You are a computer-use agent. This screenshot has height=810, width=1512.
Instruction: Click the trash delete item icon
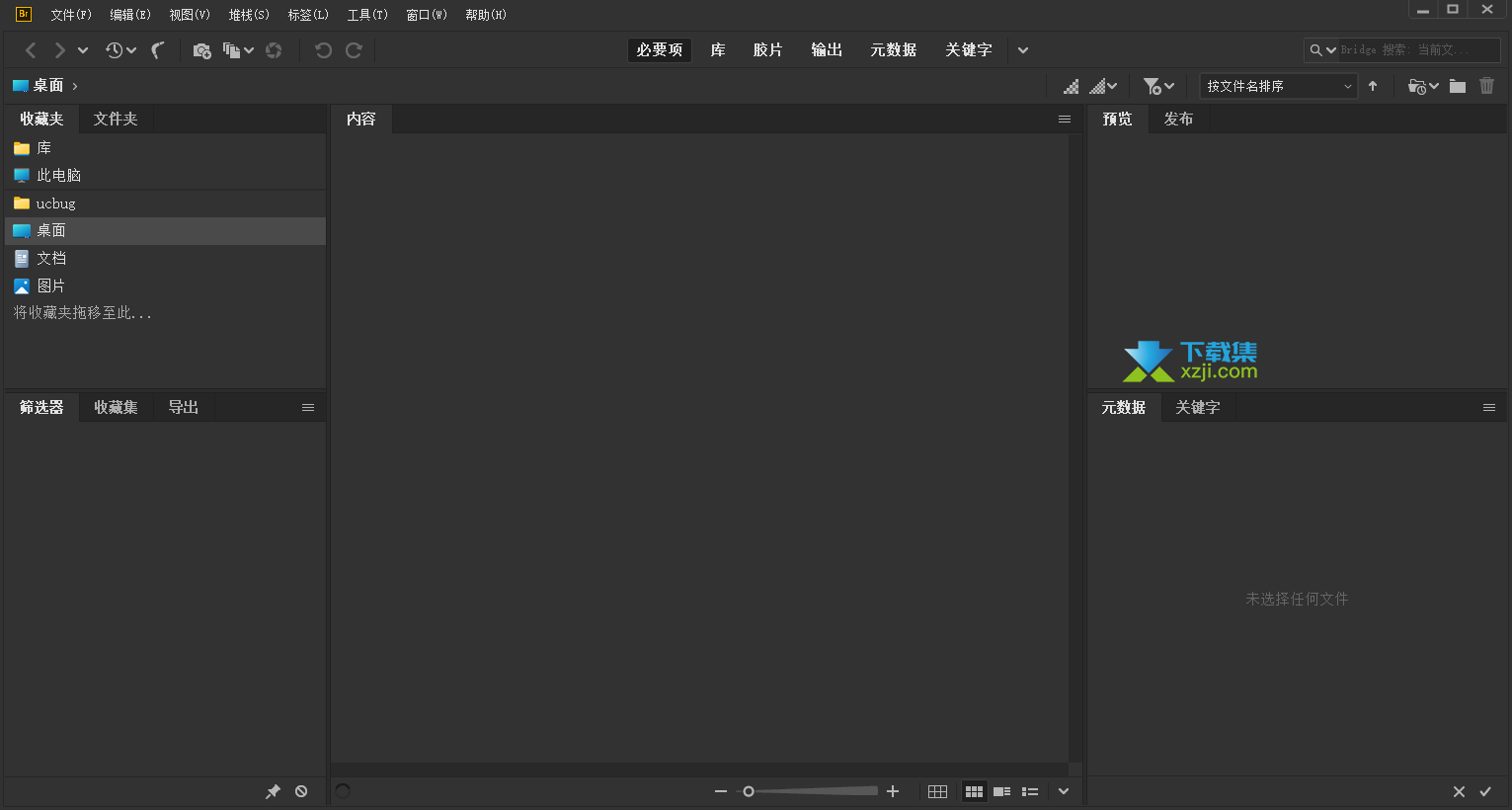click(1487, 86)
